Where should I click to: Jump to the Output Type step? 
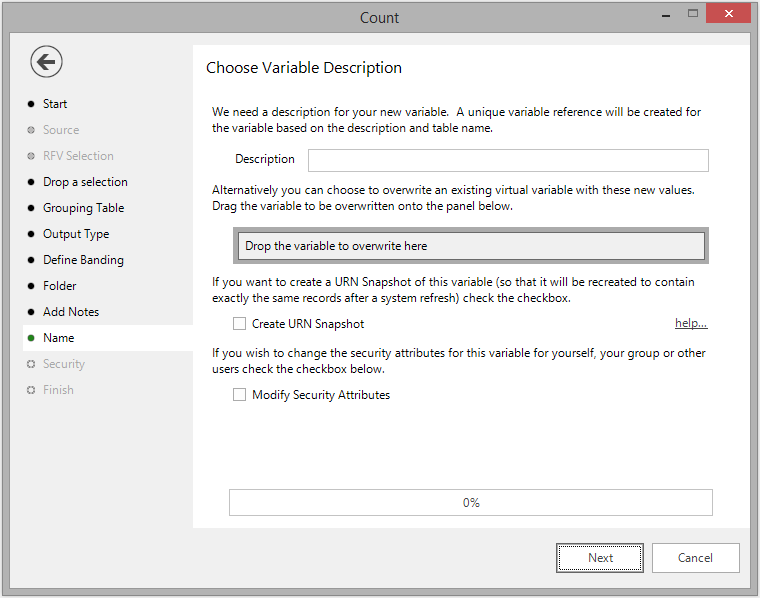[76, 234]
